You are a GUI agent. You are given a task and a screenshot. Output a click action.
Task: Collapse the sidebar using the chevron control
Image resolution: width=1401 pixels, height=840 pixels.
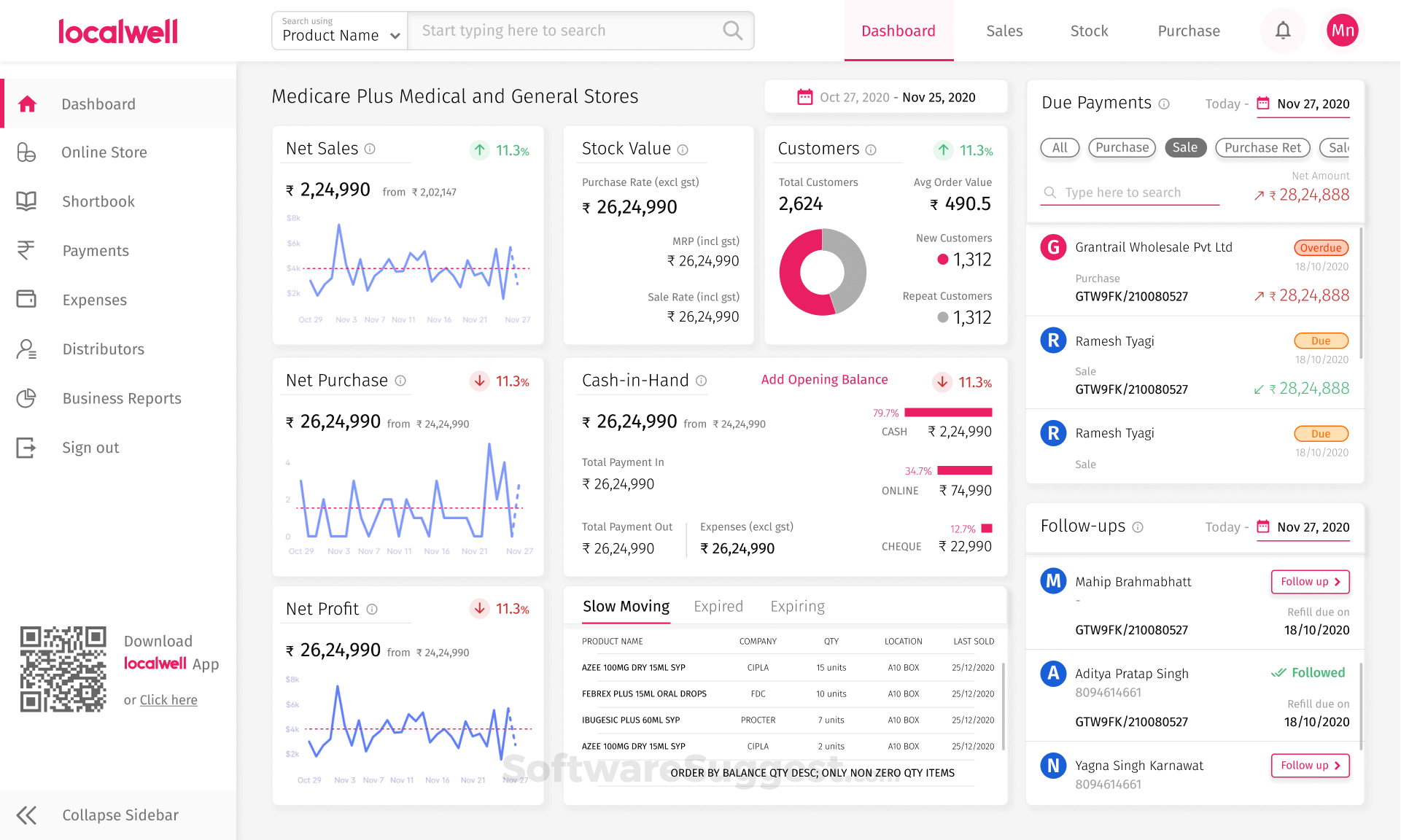[x=27, y=815]
